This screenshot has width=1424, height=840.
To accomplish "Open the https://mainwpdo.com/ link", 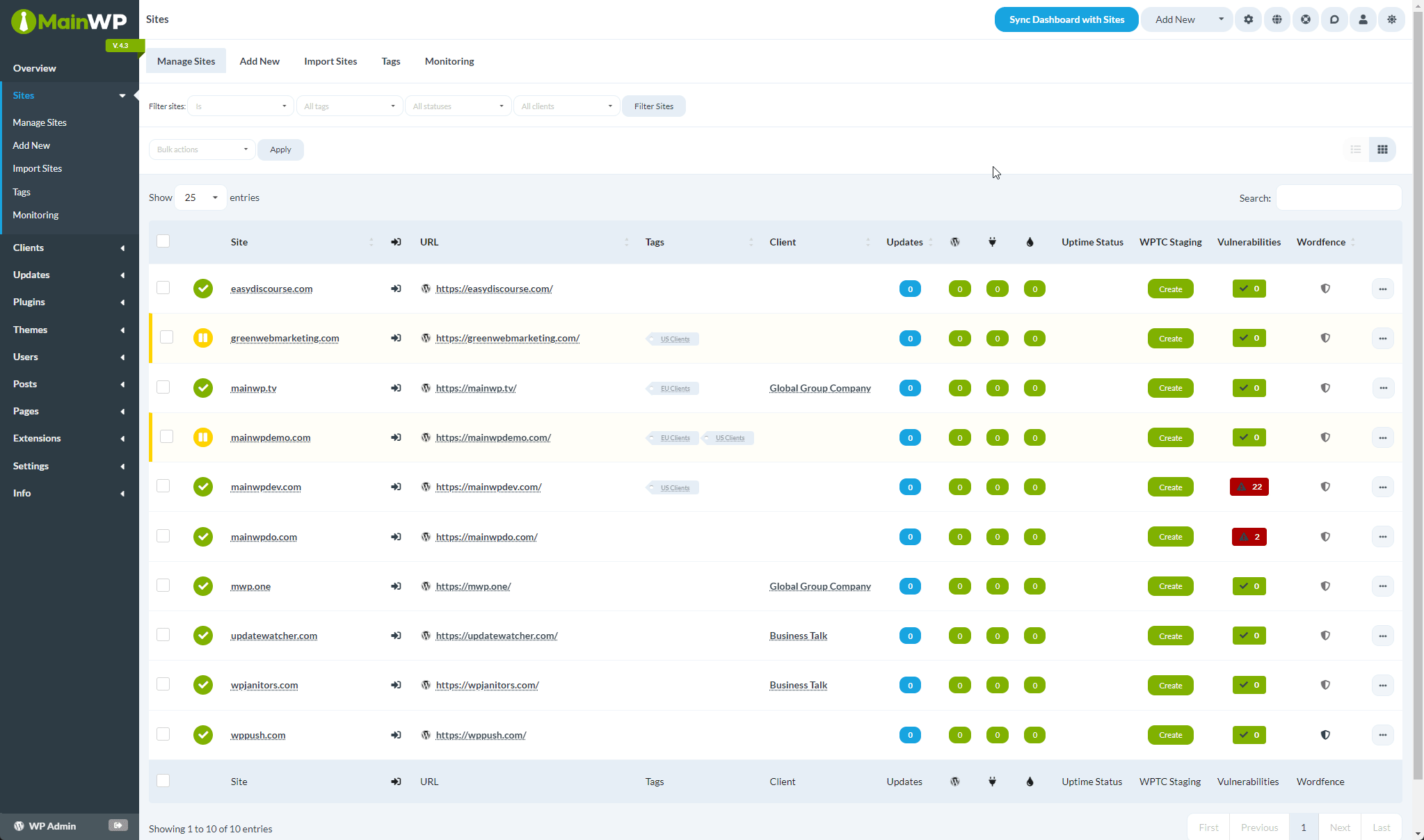I will [486, 536].
